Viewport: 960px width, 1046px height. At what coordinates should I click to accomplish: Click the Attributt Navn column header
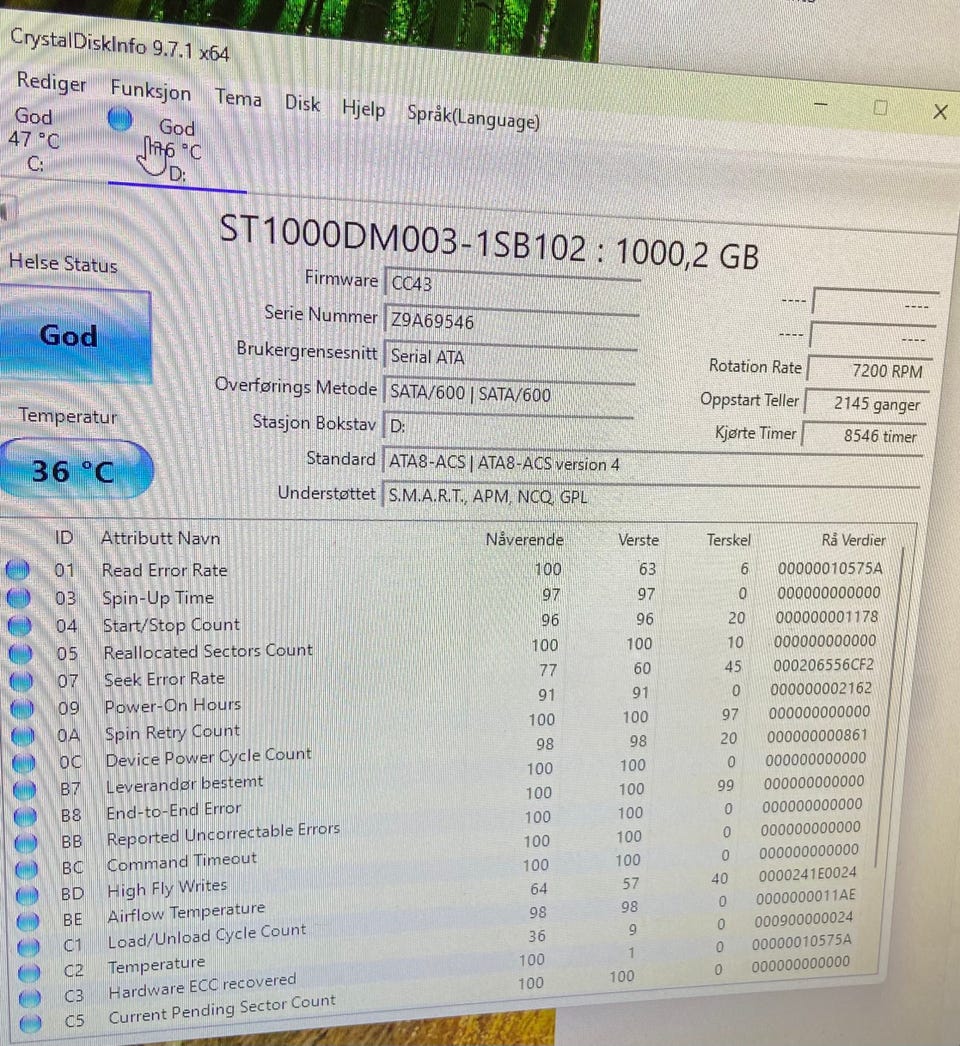click(160, 538)
